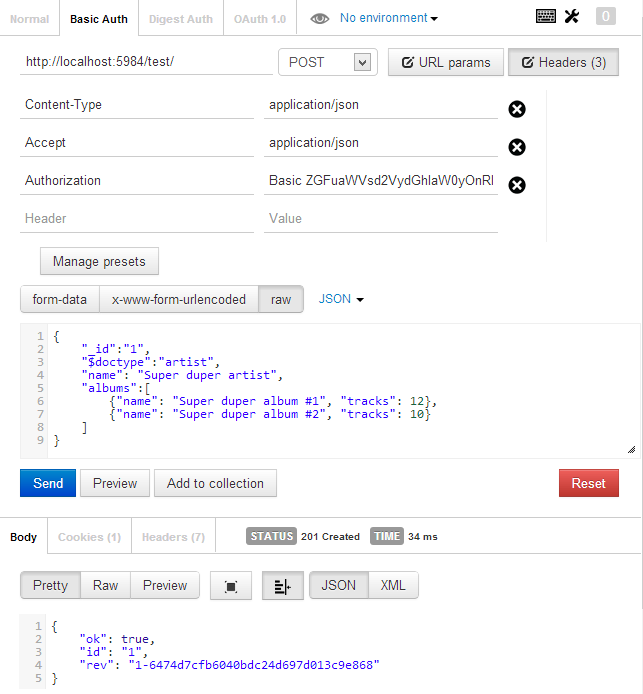Click the Basic authorization value field
The image size is (643, 694).
[381, 181]
